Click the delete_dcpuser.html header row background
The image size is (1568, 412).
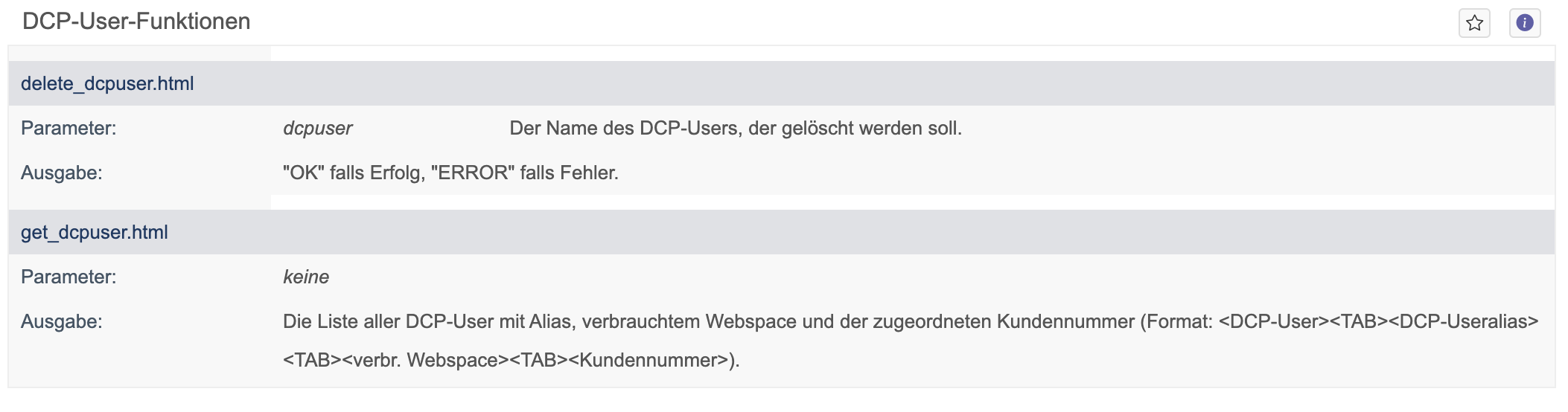pyautogui.click(x=782, y=83)
